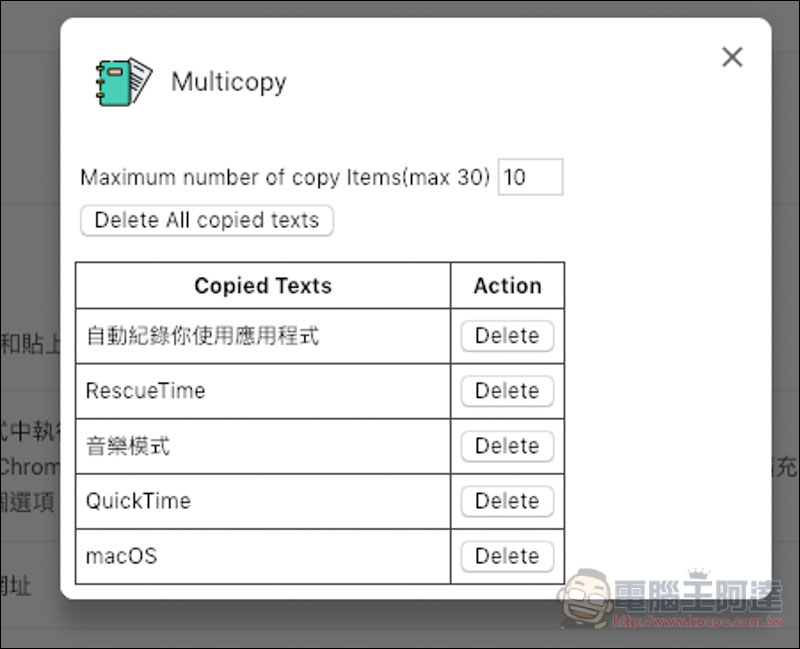Click the Multicopy title text
This screenshot has height=649, width=800.
point(229,82)
